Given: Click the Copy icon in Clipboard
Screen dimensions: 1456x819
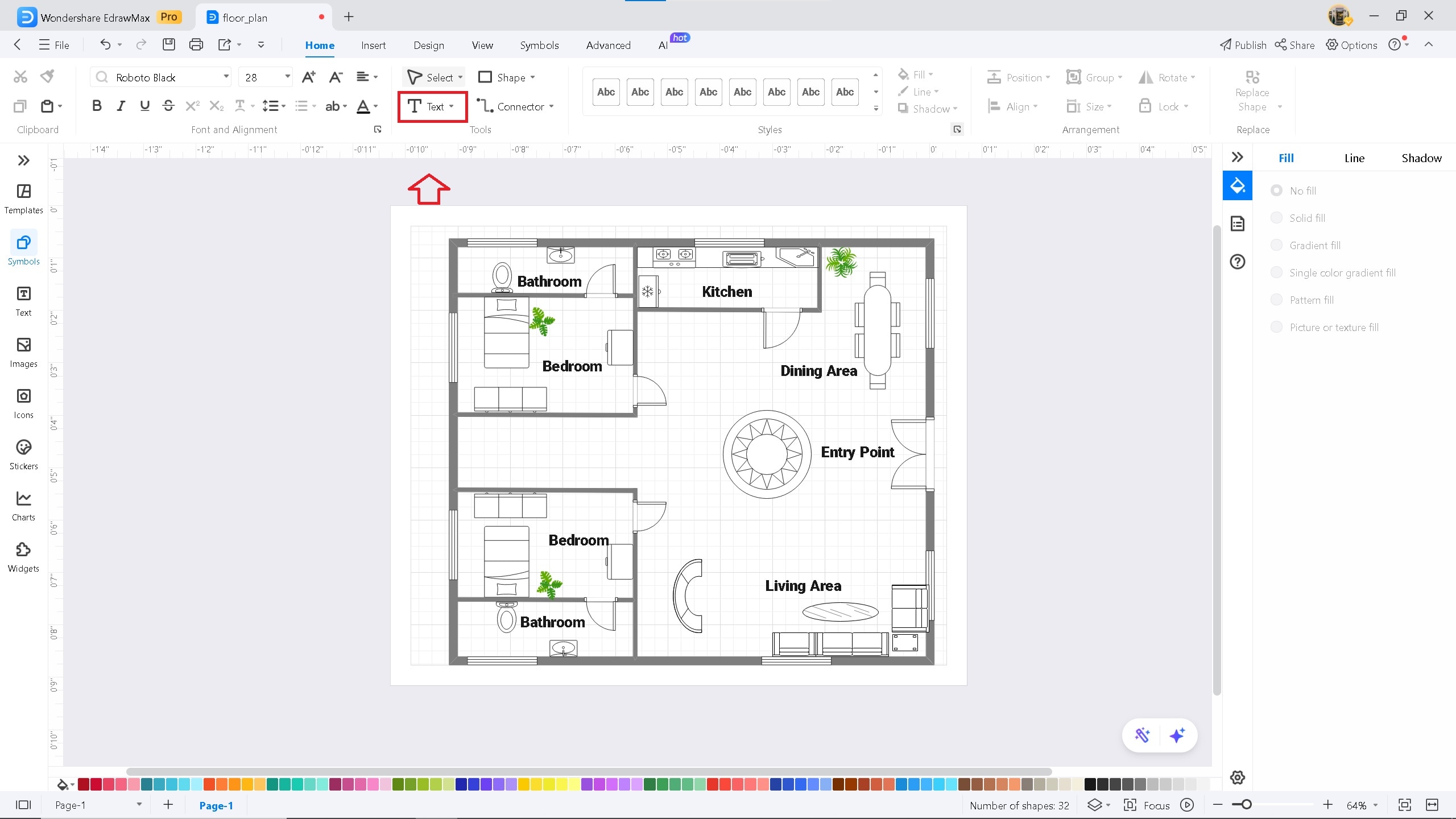Looking at the screenshot, I should point(20,106).
